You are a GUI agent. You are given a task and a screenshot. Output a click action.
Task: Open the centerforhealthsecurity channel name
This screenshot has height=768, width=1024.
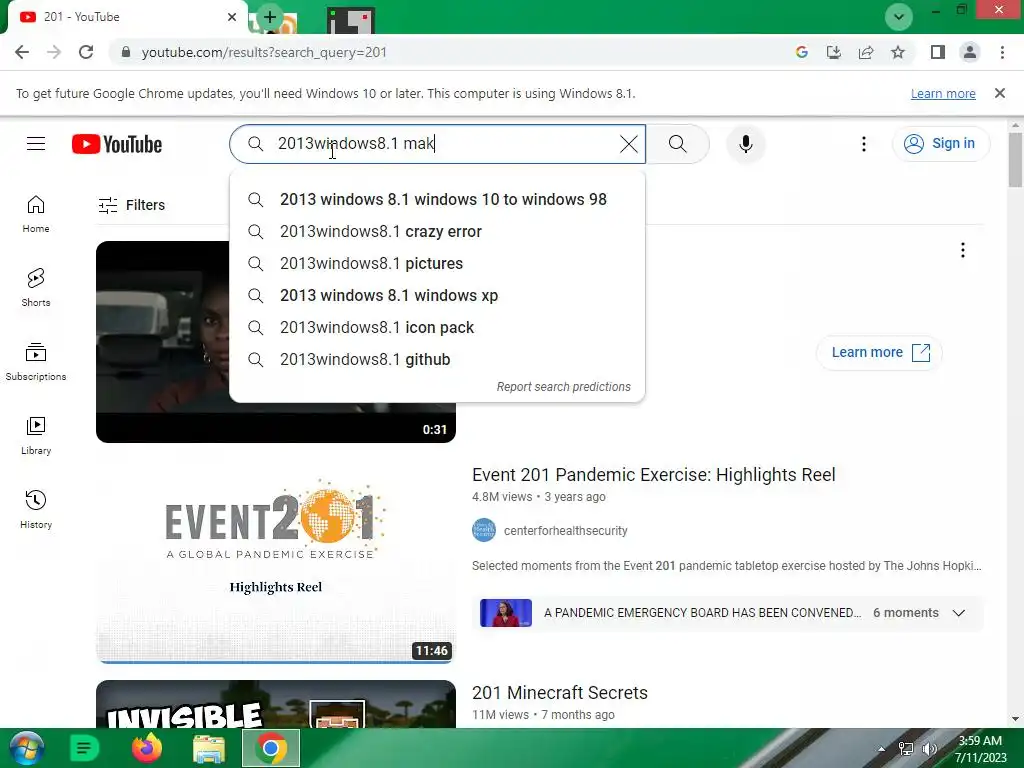(566, 531)
